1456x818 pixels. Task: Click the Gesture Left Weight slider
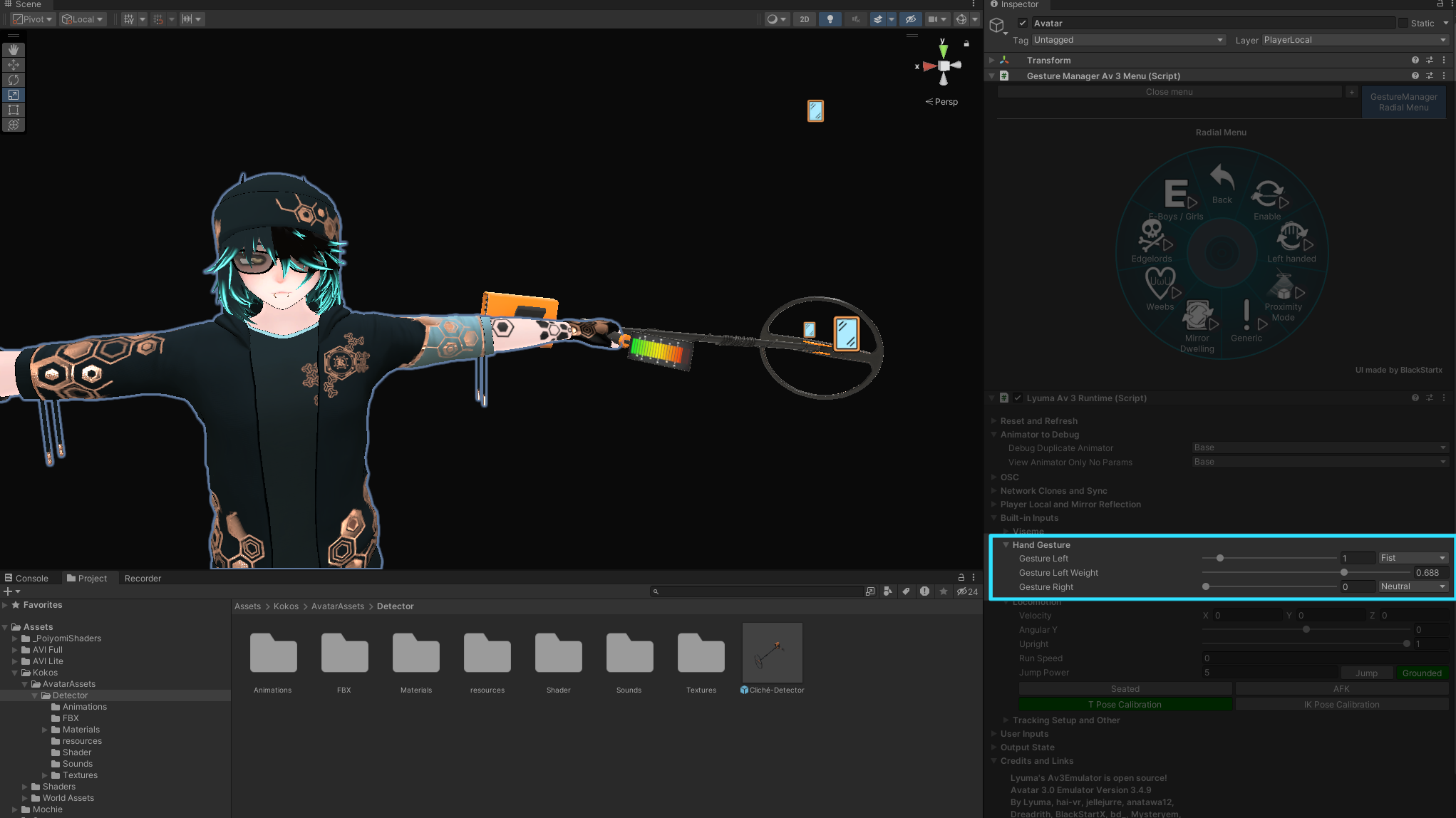pyautogui.click(x=1344, y=573)
